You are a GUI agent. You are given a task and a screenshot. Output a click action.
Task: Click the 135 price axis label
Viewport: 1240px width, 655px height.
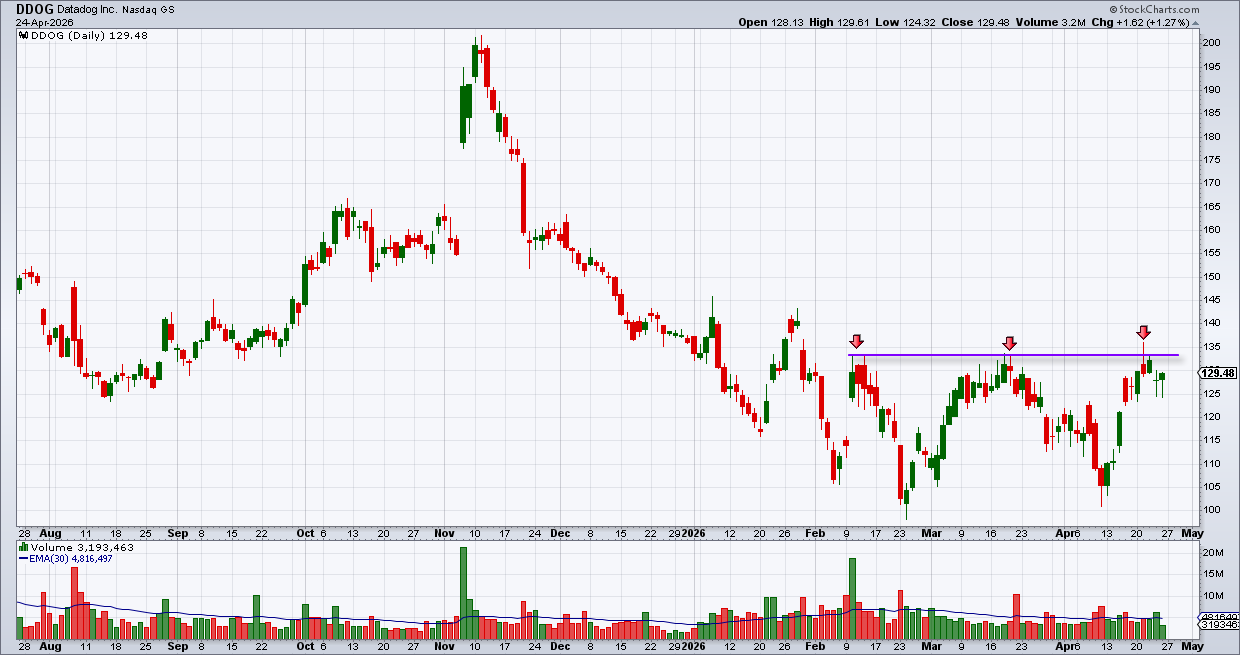(x=1212, y=347)
